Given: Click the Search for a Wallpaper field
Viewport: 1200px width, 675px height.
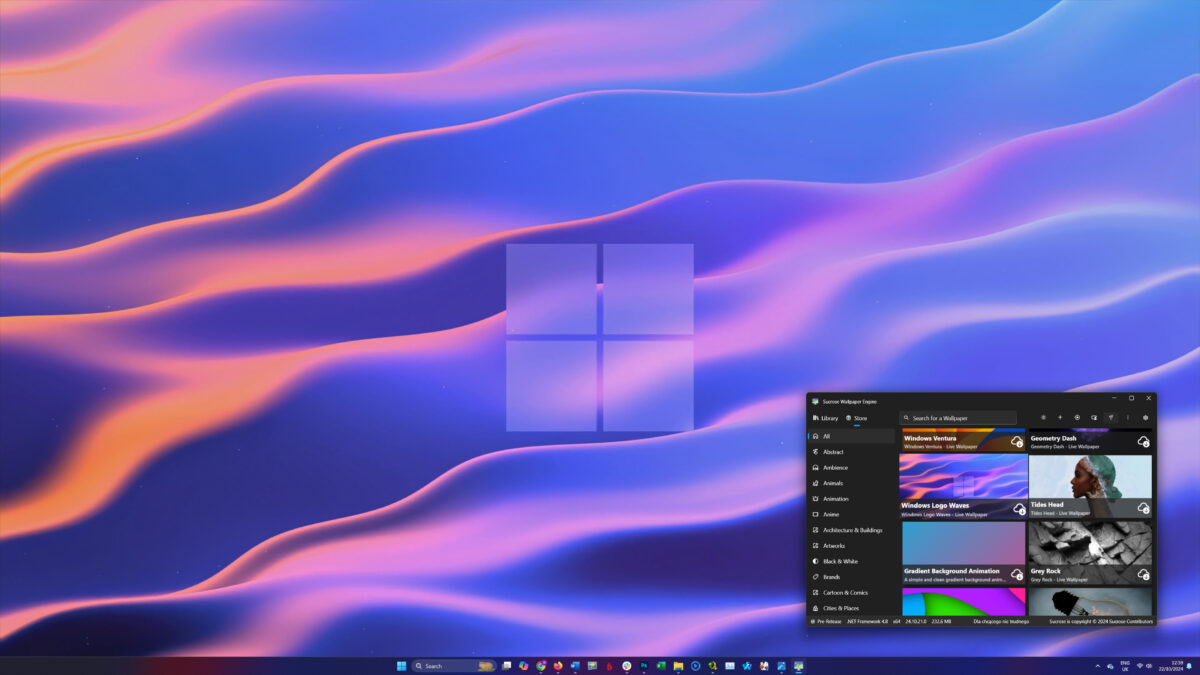Looking at the screenshot, I should click(958, 418).
